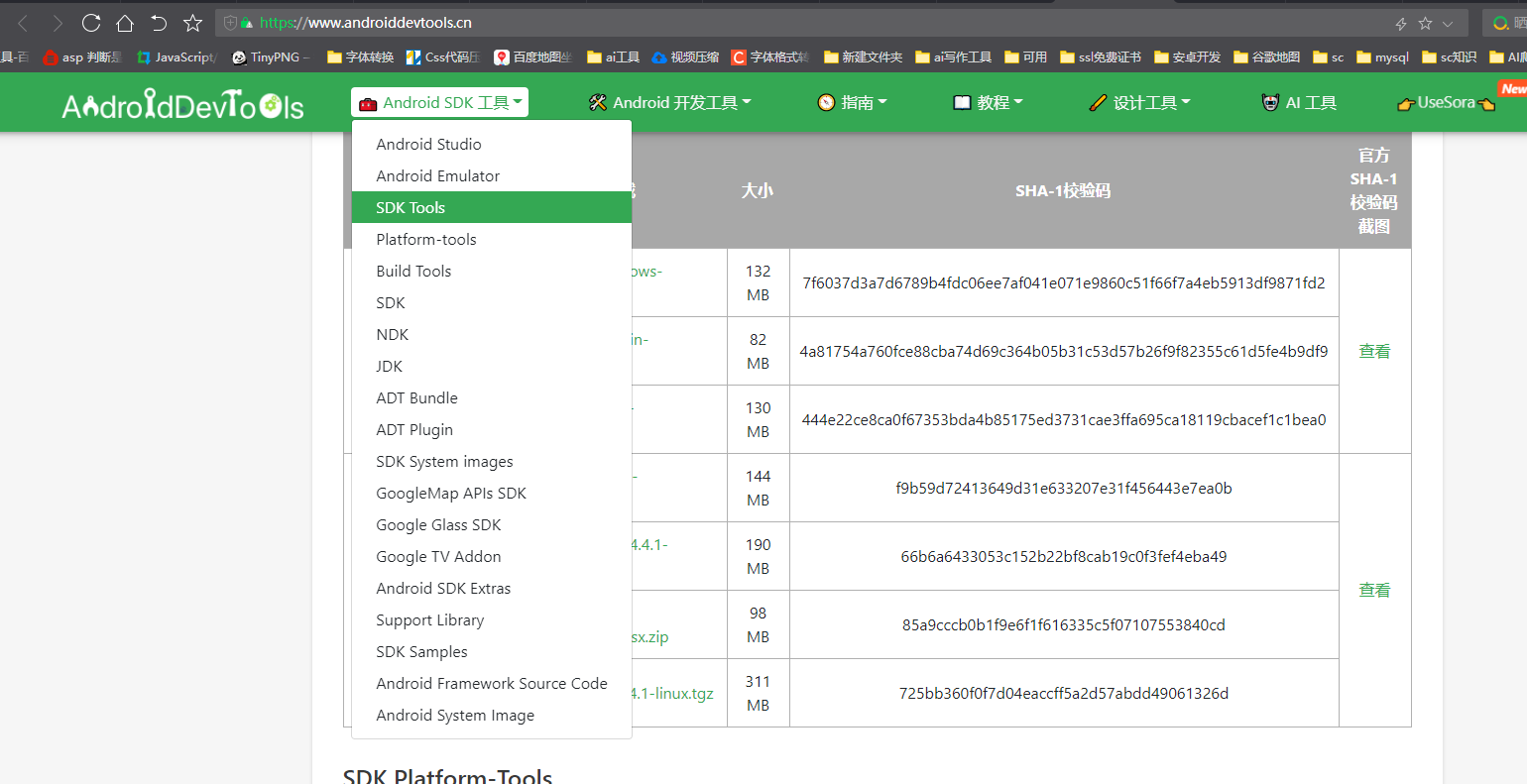Open the 字体格式转 bookmark
The image size is (1527, 784).
point(770,57)
